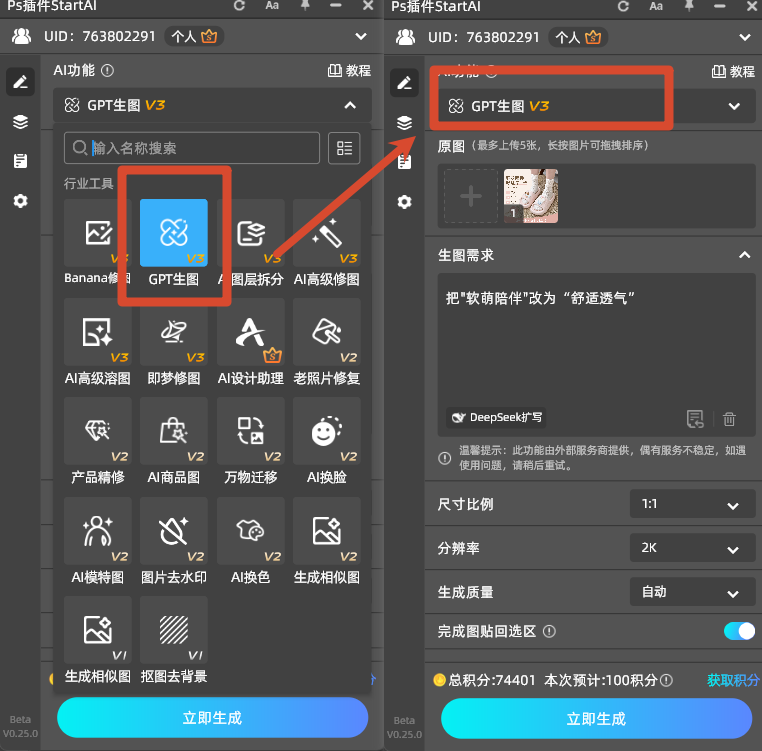Click the Aa font icon in left title bar
This screenshot has width=762, height=751.
(x=272, y=5)
